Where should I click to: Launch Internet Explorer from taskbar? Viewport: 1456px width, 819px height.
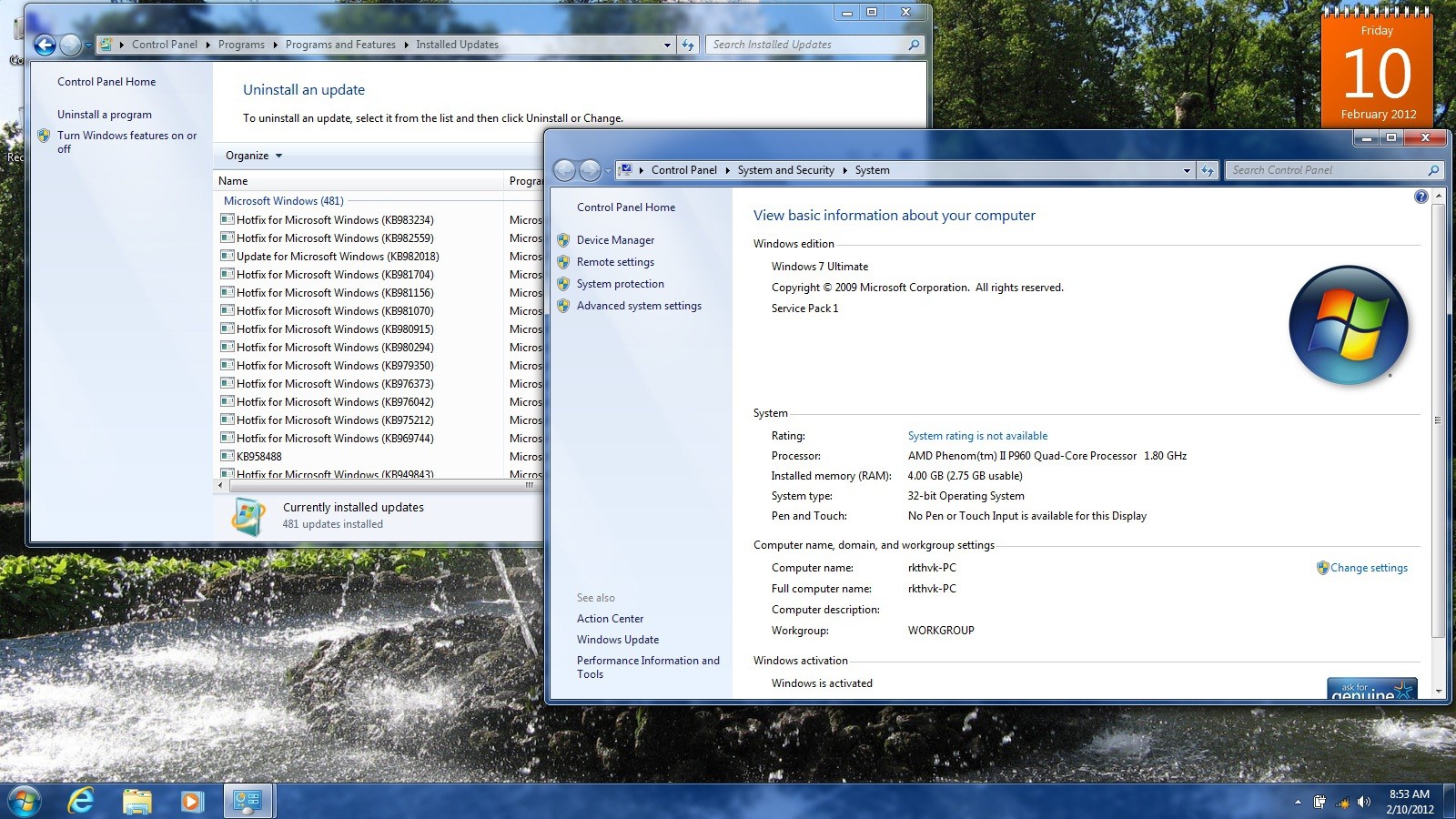81,801
